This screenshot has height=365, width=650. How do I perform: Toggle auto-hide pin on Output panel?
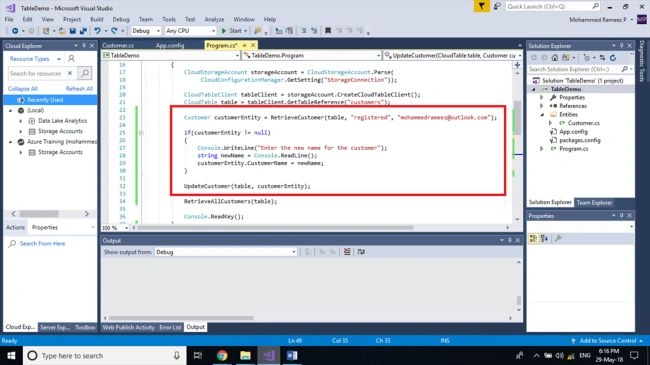pyautogui.click(x=510, y=240)
